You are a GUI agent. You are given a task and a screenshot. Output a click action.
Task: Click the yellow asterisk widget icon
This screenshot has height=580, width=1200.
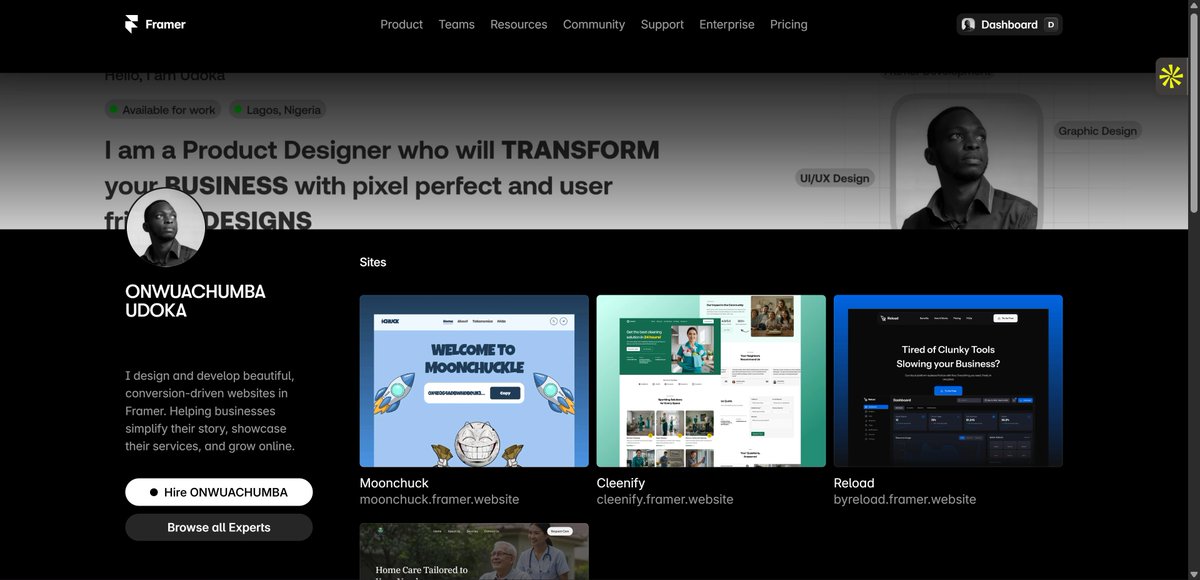tap(1170, 75)
